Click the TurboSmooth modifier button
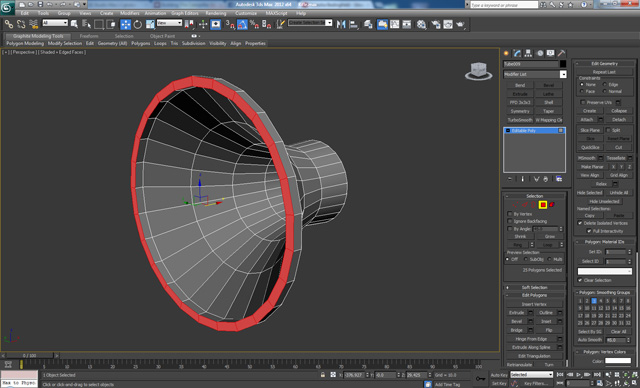This screenshot has height=388, width=640. (520, 120)
